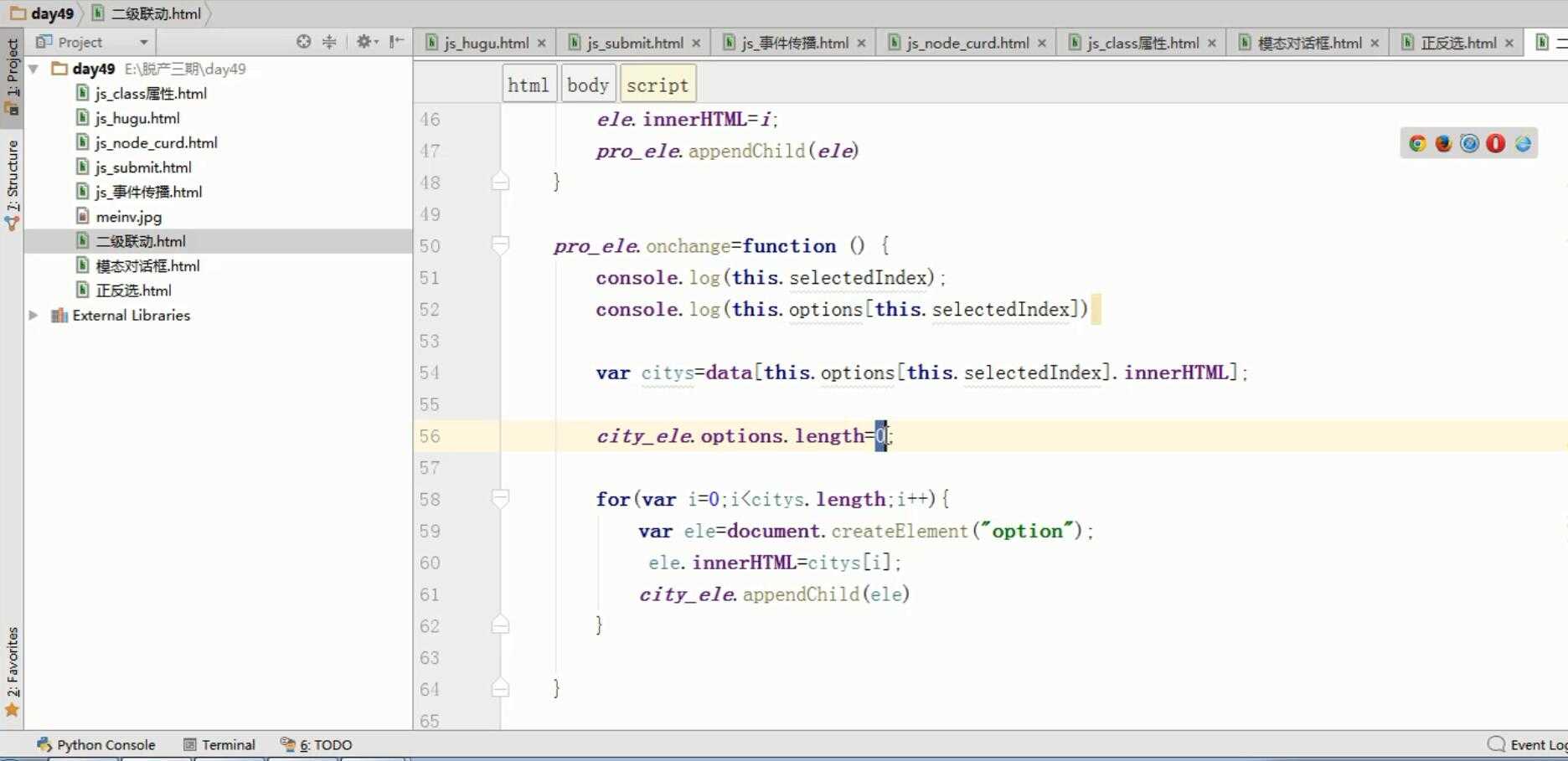Click the citys variable on line 54
This screenshot has height=761, width=1568.
click(x=668, y=373)
